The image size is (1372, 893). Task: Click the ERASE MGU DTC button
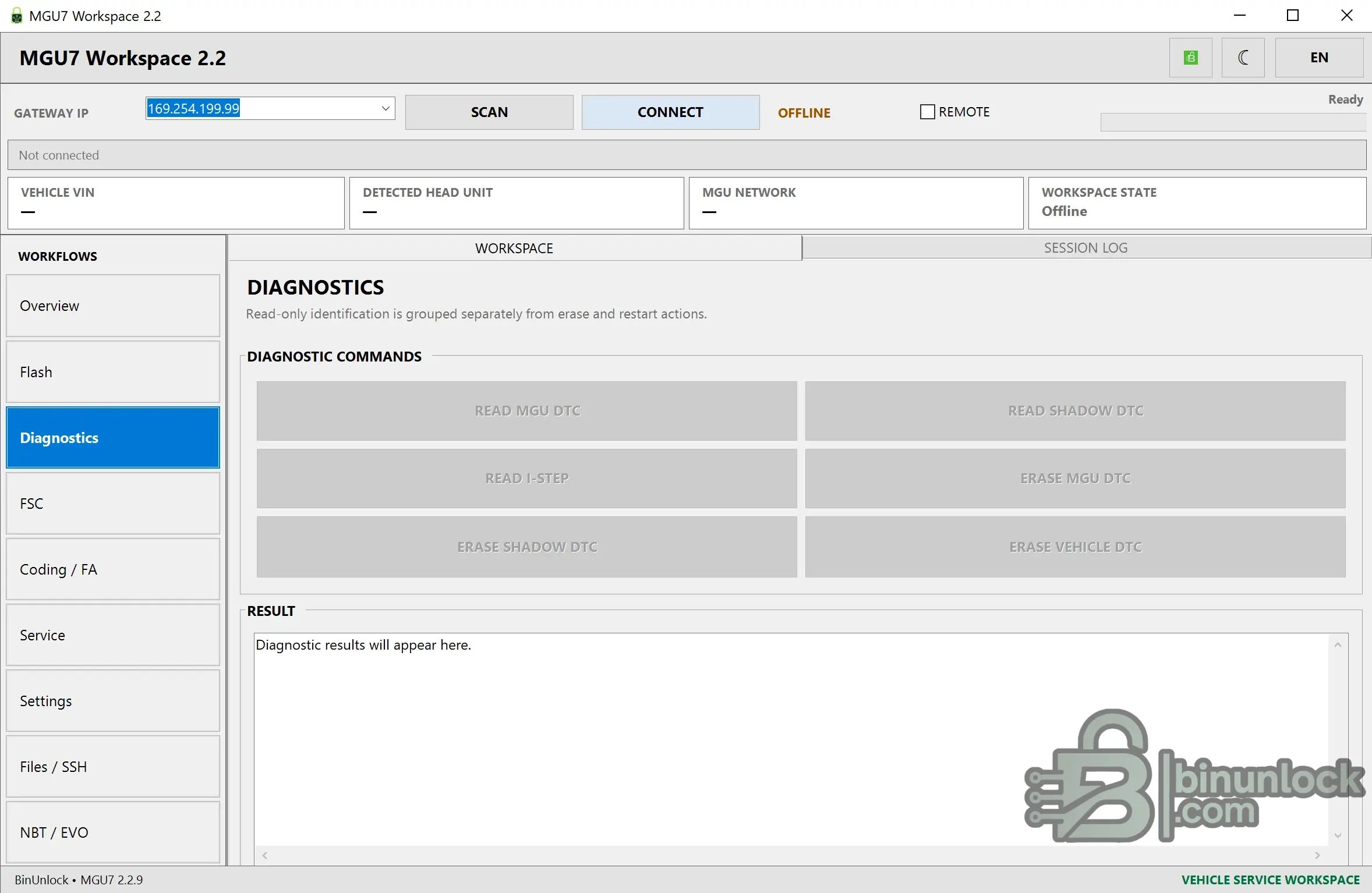point(1076,479)
